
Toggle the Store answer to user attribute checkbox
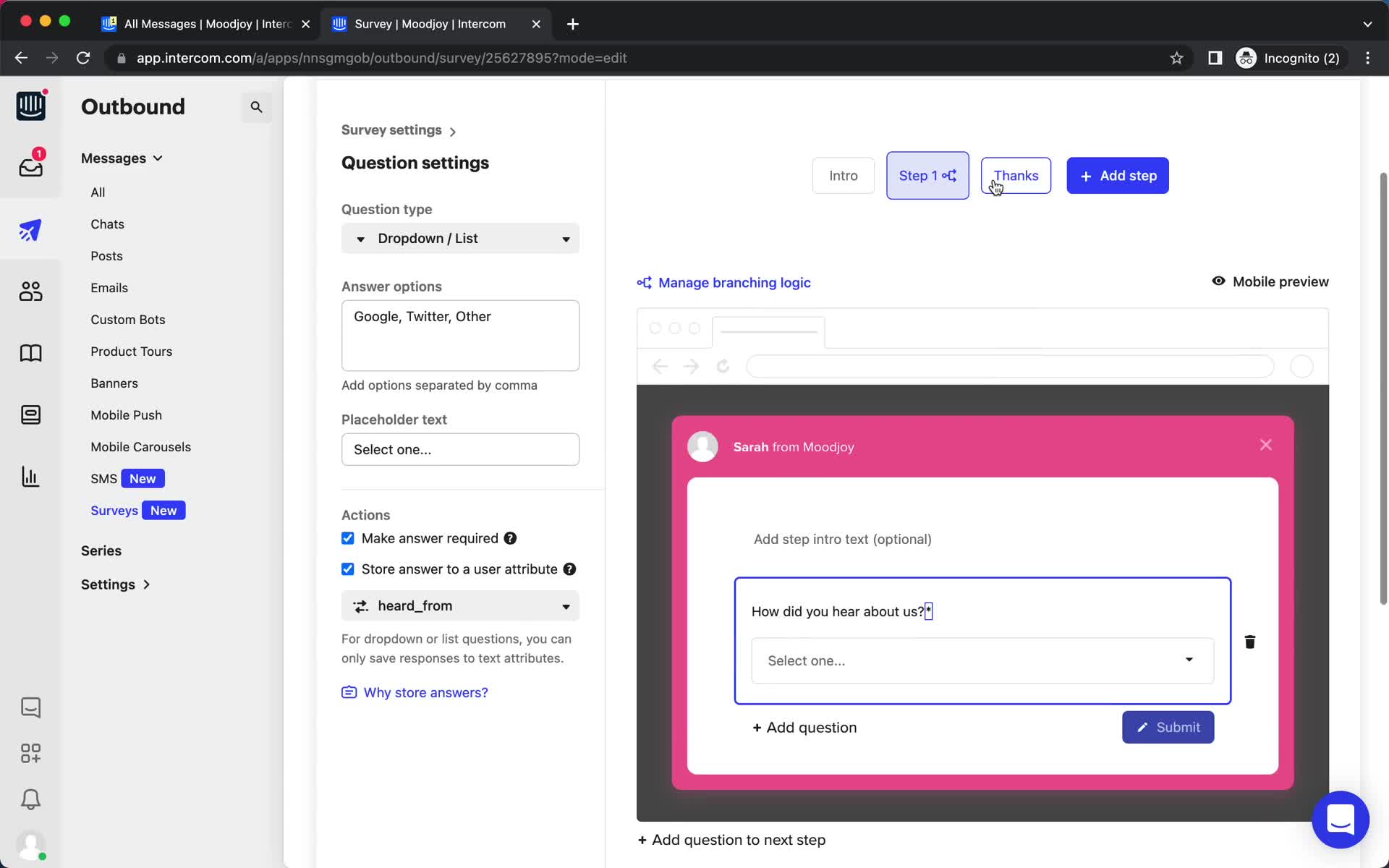pyautogui.click(x=348, y=568)
